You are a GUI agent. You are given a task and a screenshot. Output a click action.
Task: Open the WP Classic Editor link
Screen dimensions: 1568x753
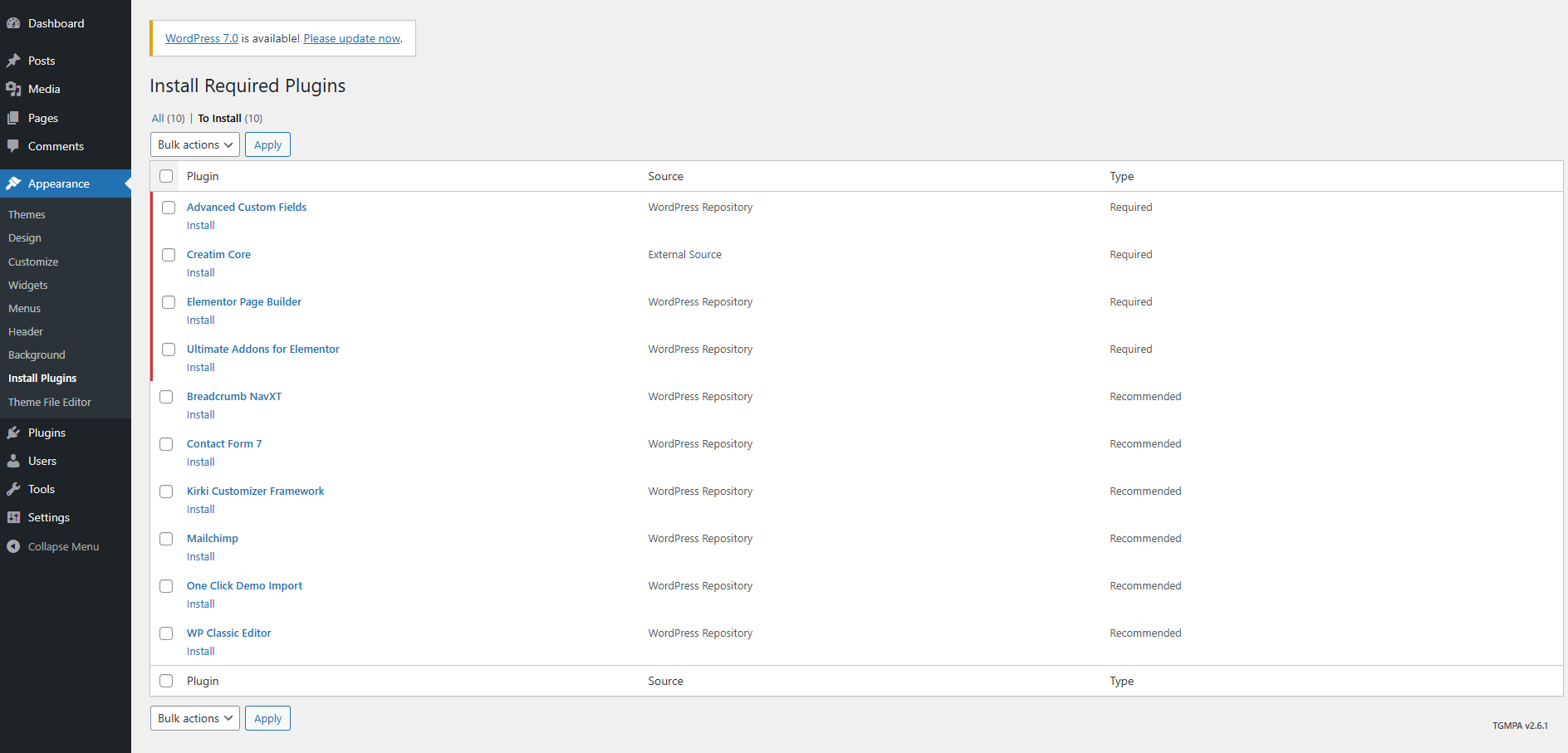click(229, 633)
